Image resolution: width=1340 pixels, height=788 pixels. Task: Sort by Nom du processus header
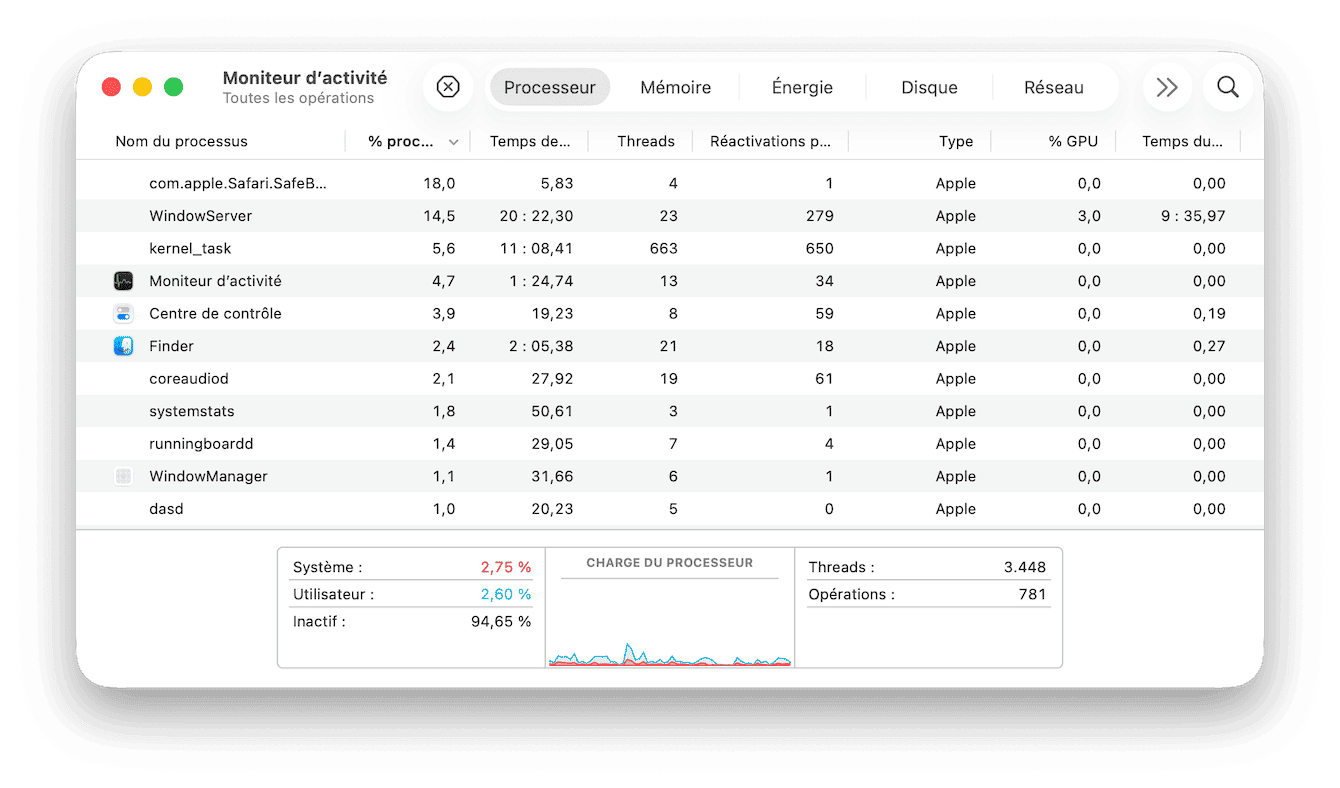(x=181, y=141)
